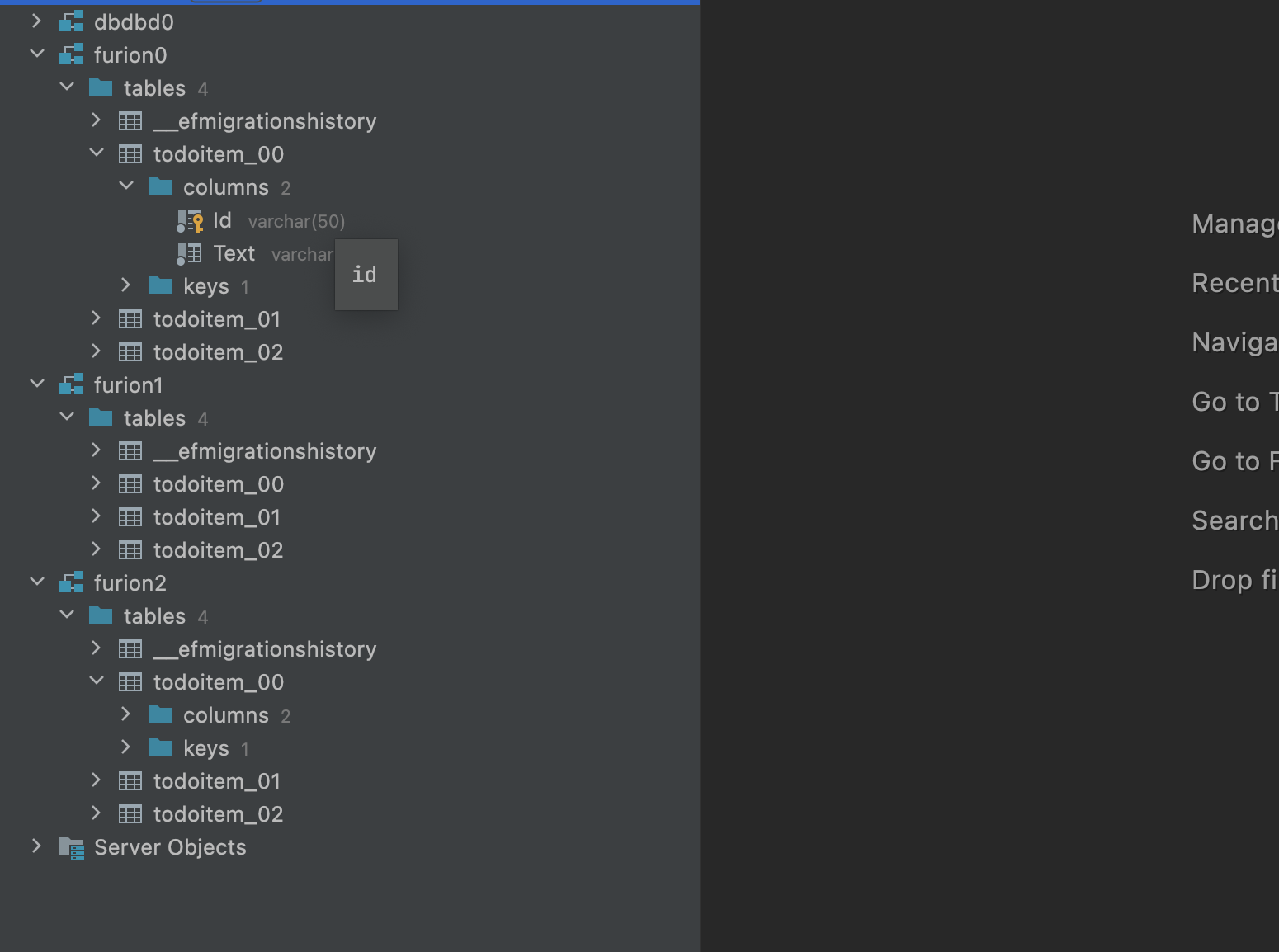The height and width of the screenshot is (952, 1279).
Task: Click table icon of furion1 todoitem_01
Action: point(130,517)
